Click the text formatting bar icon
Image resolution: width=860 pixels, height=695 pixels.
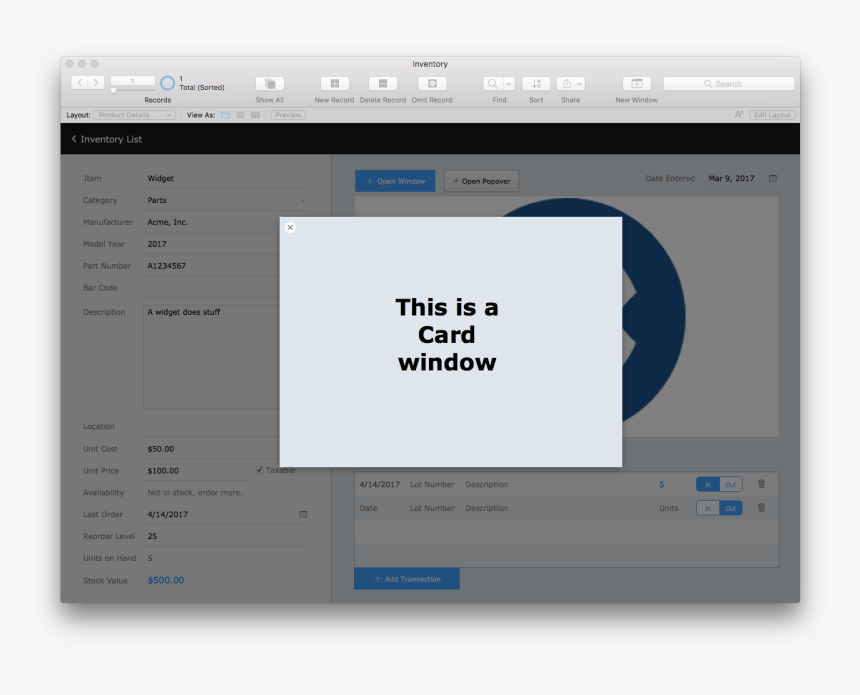pyautogui.click(x=739, y=115)
